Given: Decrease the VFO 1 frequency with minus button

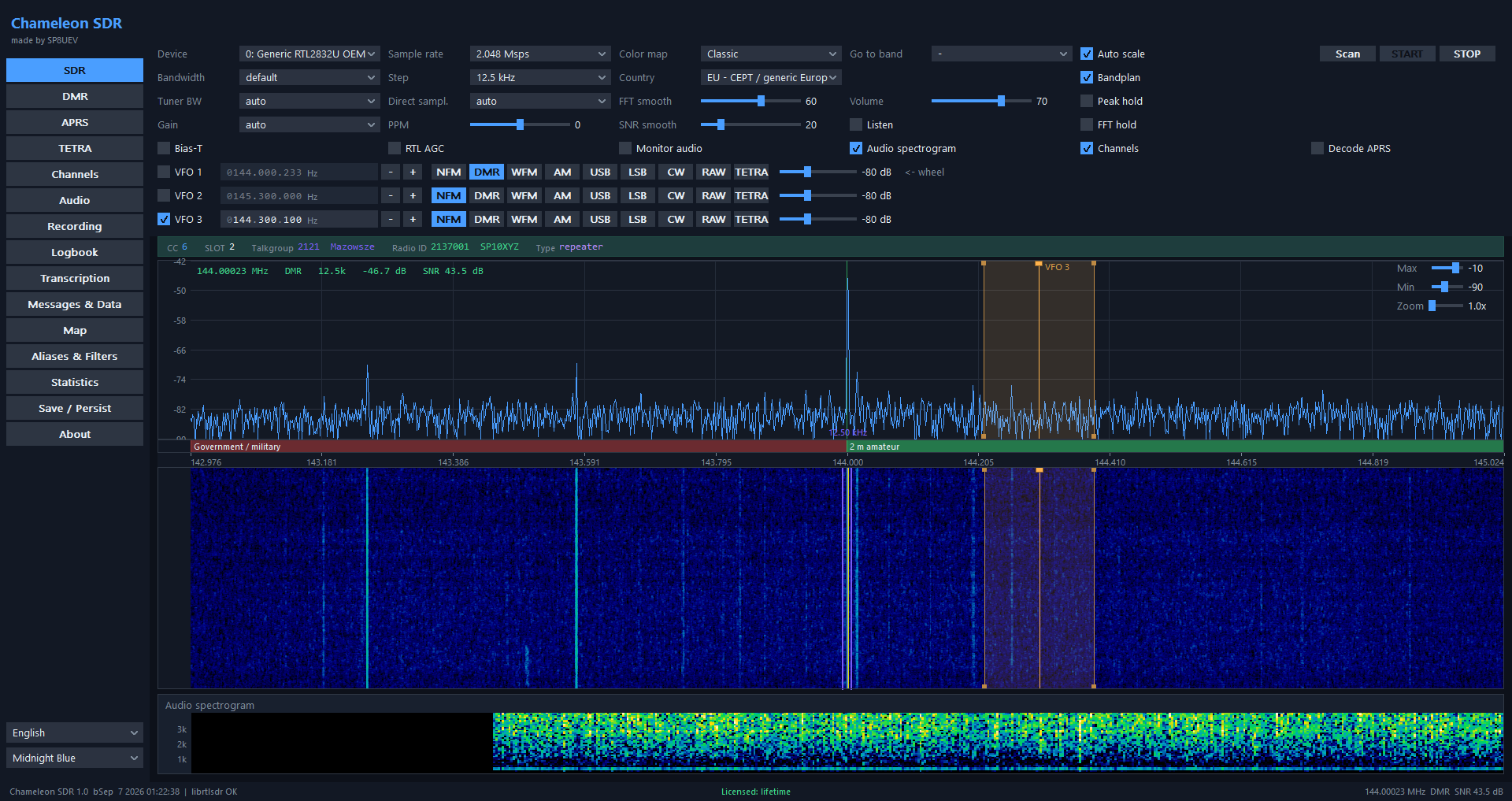Looking at the screenshot, I should pyautogui.click(x=391, y=172).
